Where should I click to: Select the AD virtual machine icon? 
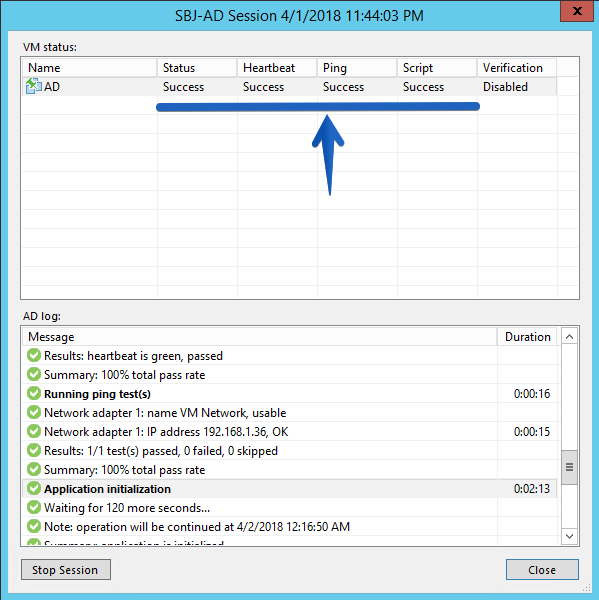coord(34,86)
